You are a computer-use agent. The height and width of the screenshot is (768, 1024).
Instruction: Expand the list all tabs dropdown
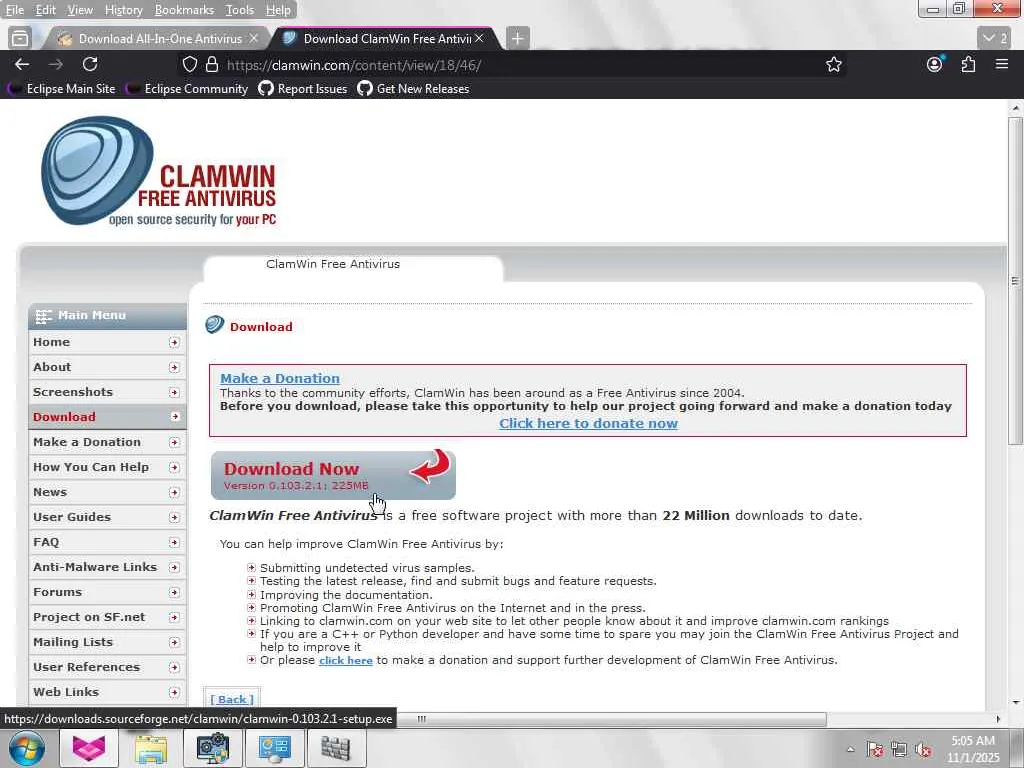tap(995, 39)
